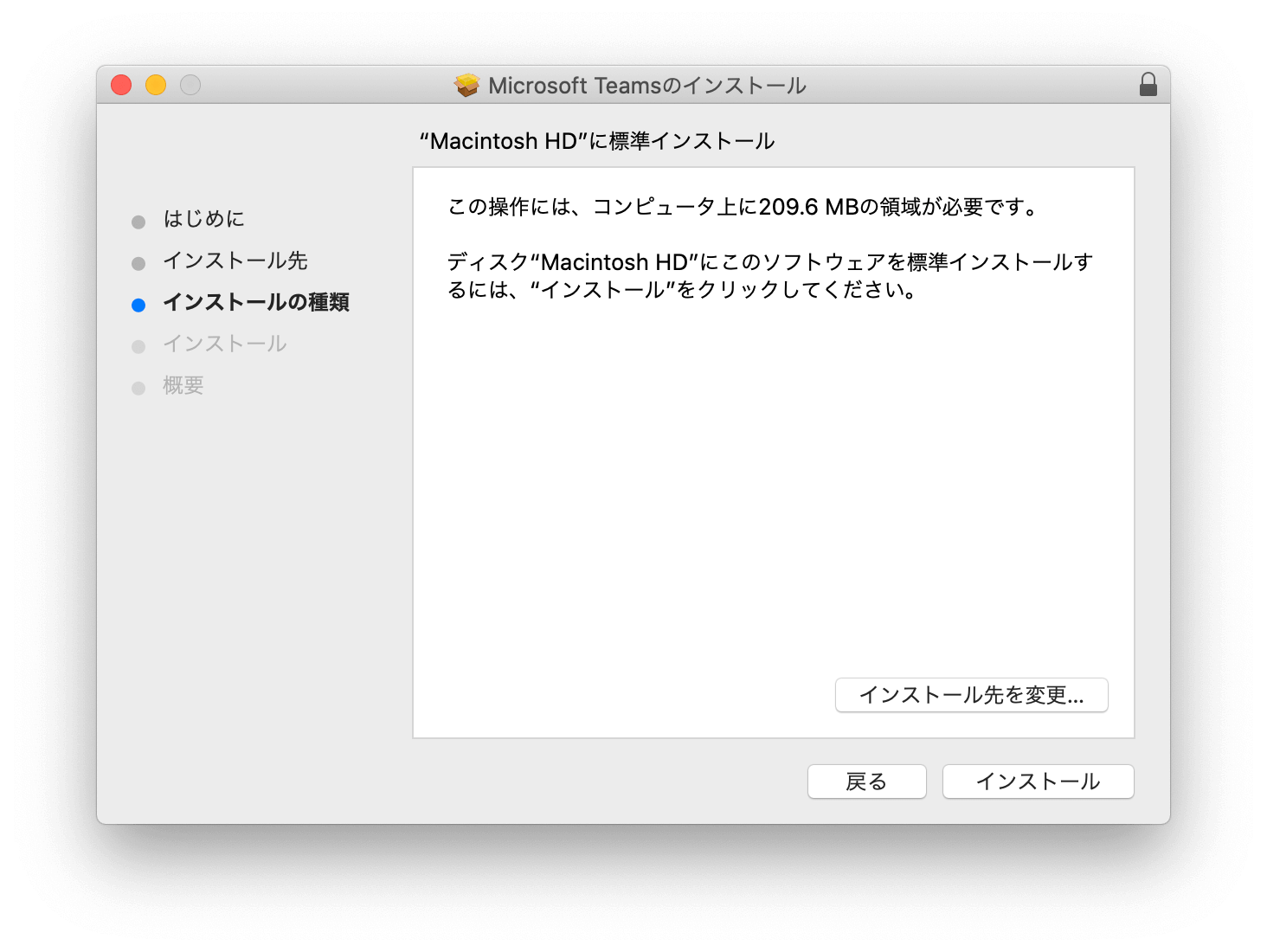The height and width of the screenshot is (952, 1267).
Task: Open インストール先を変更... to change destination
Action: [x=971, y=695]
